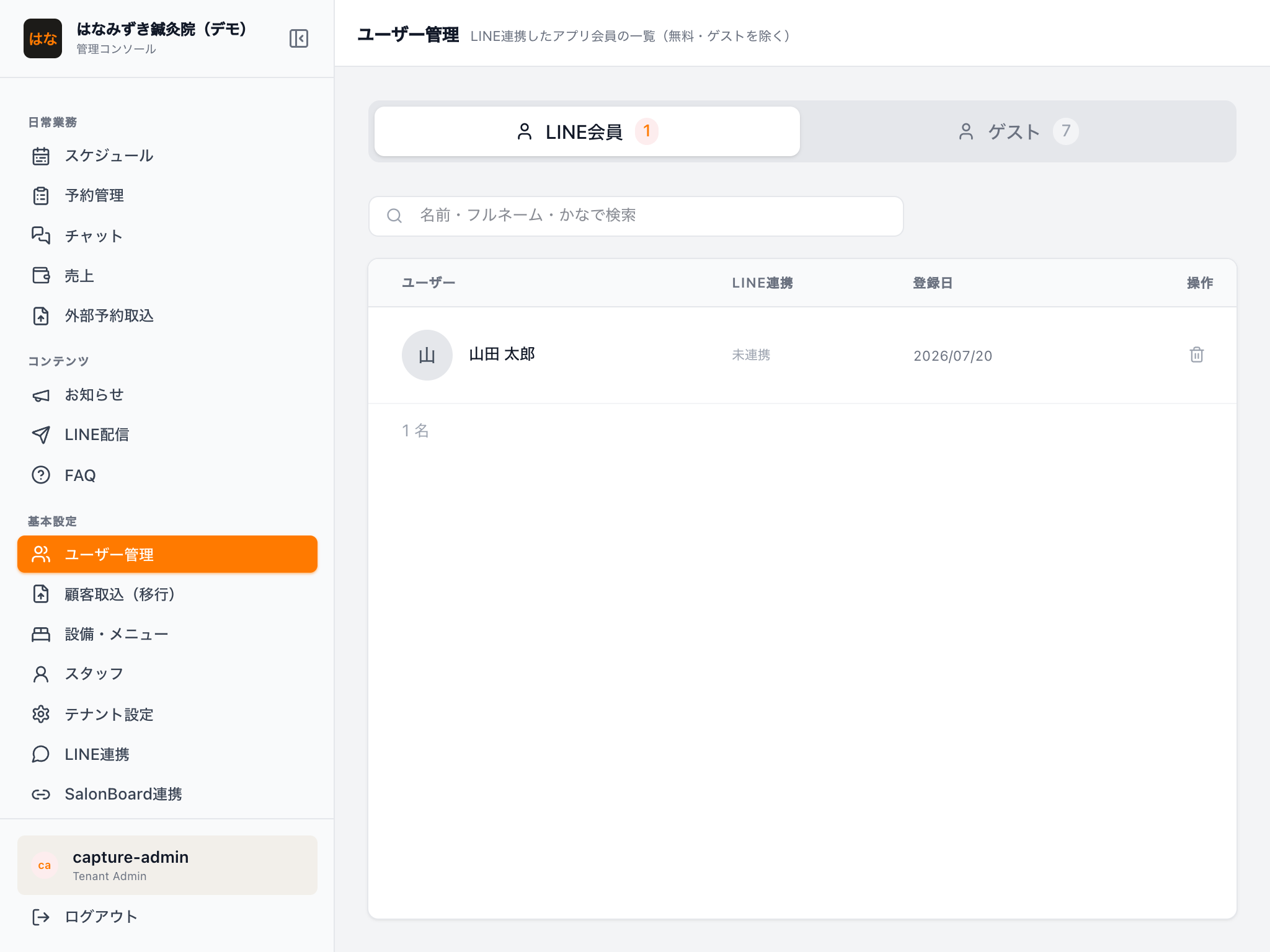Open 顧客取込（移行） menu item

tap(167, 594)
